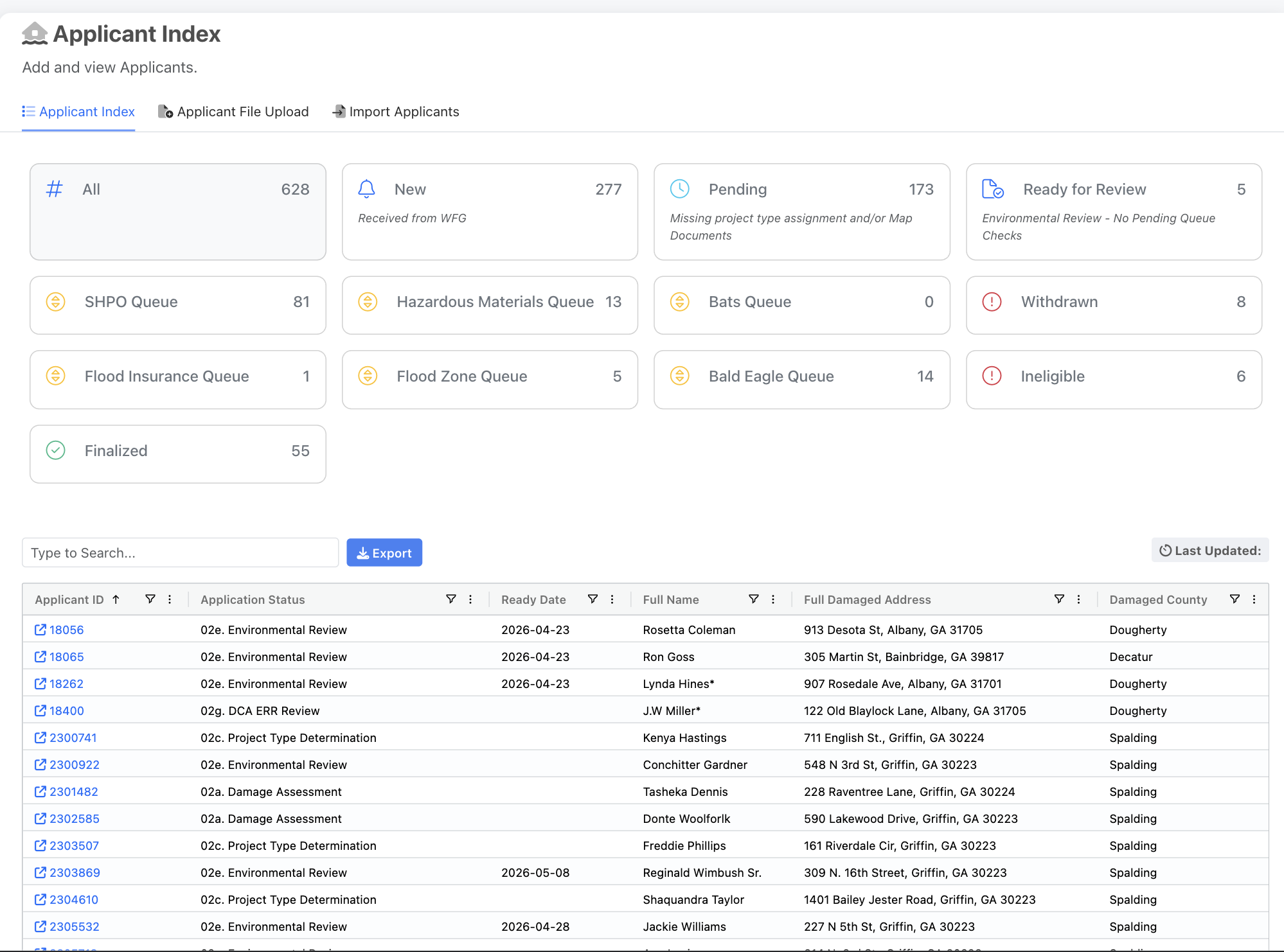Open the Full Damaged Address filter icon
The height and width of the screenshot is (952, 1284).
pyautogui.click(x=1059, y=599)
